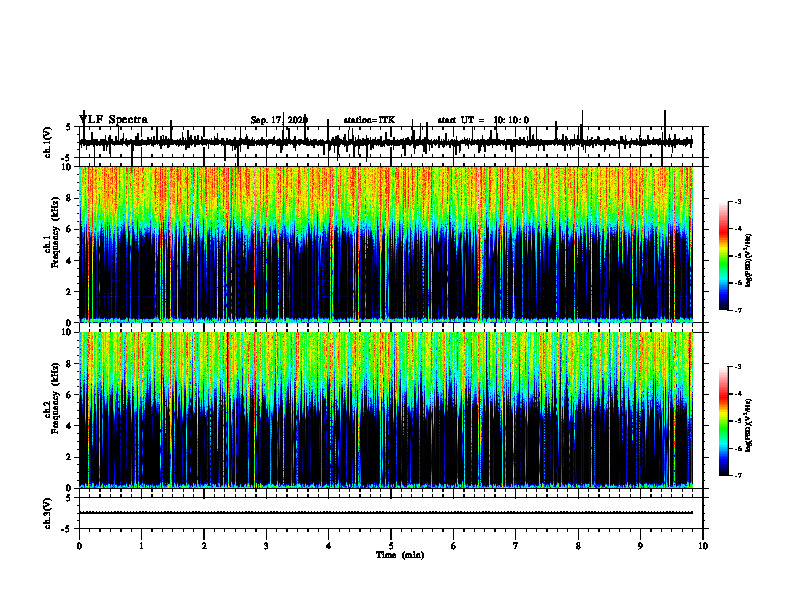Click the flat ch.3 voltage trace
The height and width of the screenshot is (612, 792).
386,513
